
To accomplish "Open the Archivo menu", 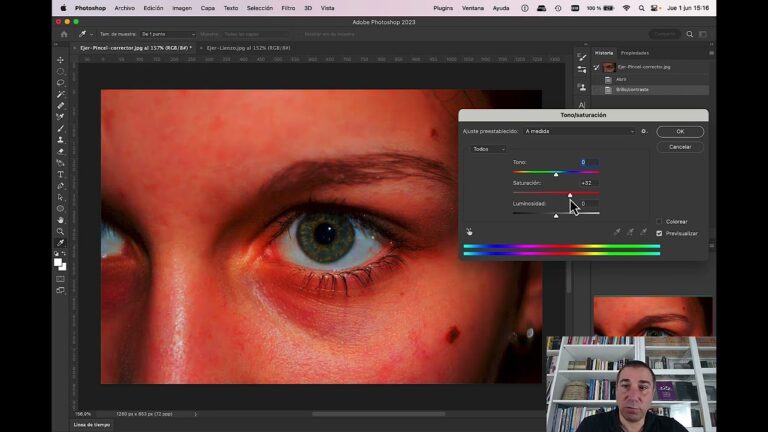I will click(124, 8).
